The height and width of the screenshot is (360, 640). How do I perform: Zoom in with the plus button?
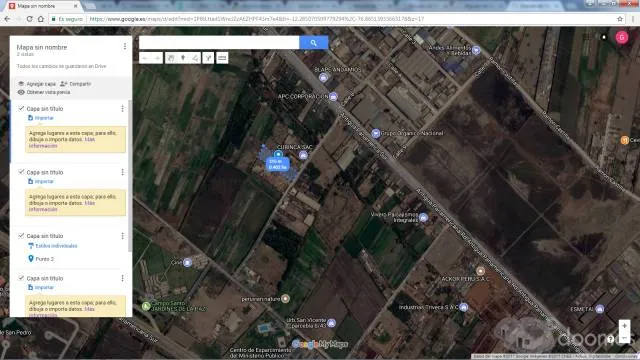coord(624,326)
